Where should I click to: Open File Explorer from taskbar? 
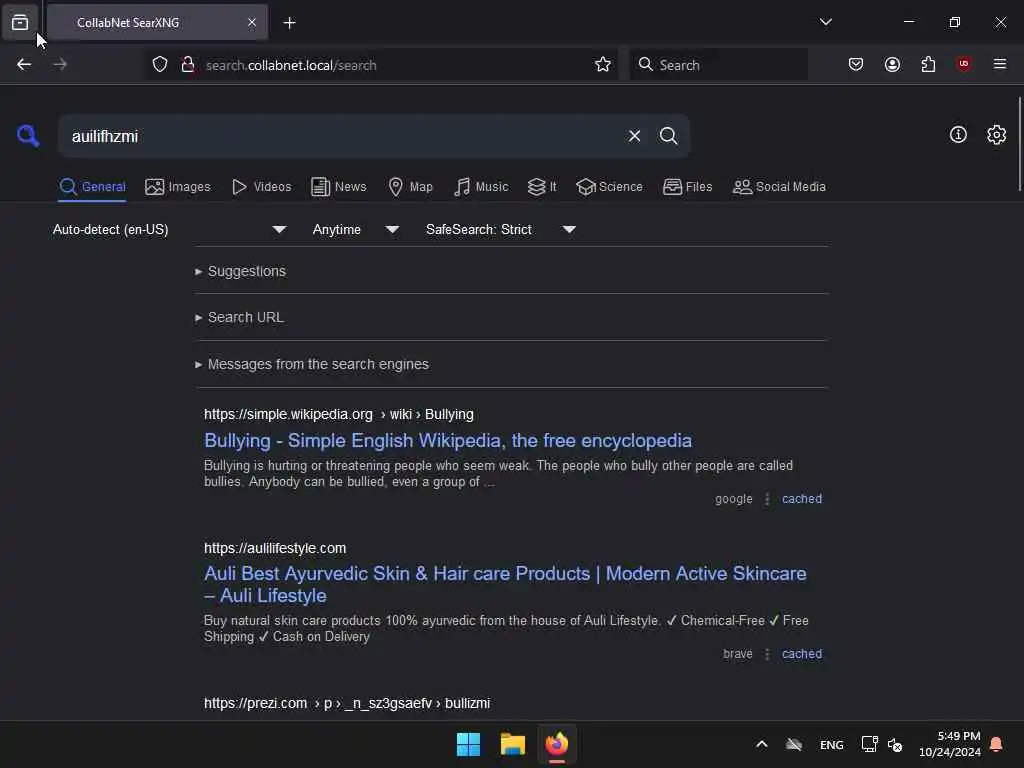(513, 744)
